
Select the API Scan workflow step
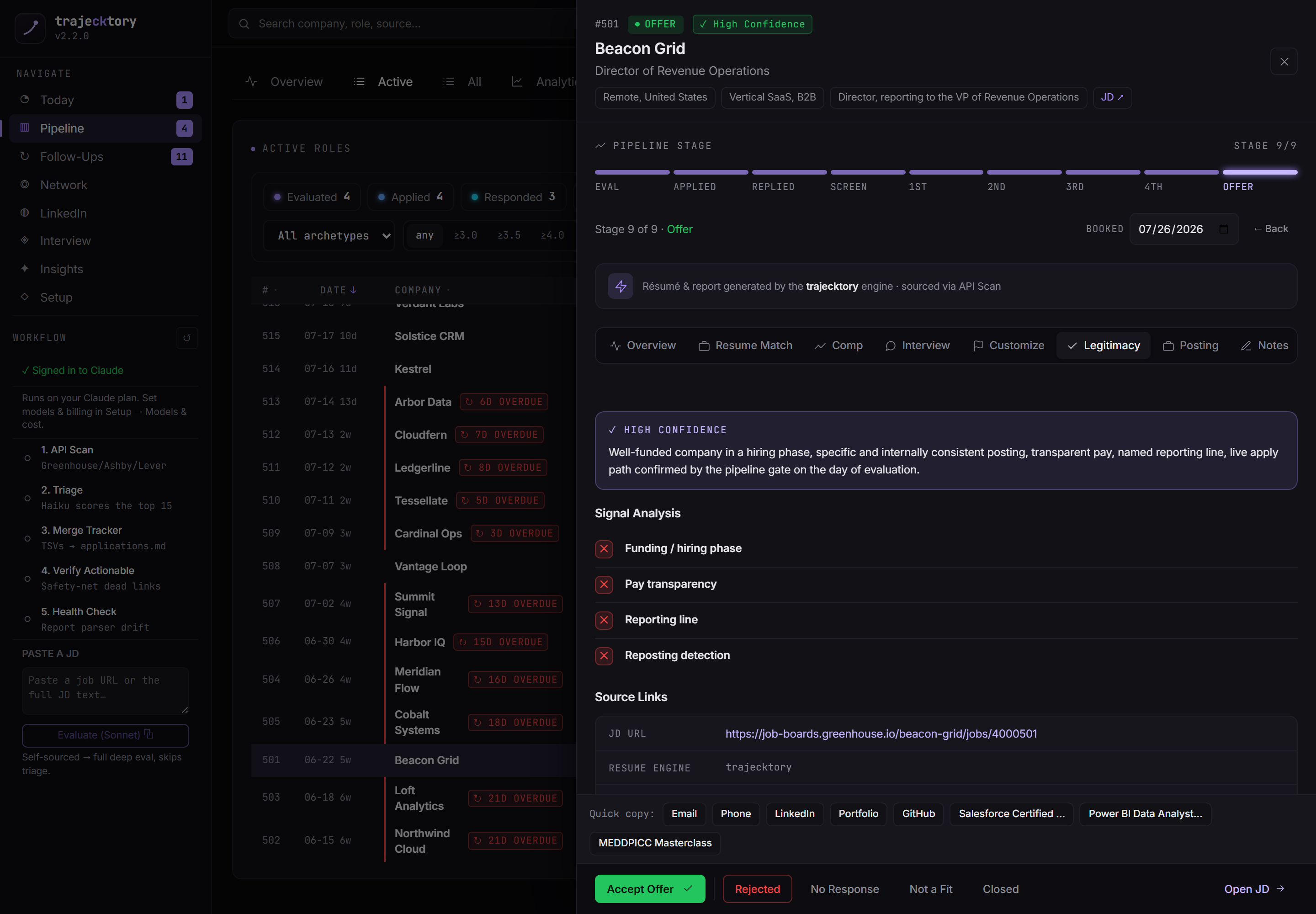click(x=106, y=457)
